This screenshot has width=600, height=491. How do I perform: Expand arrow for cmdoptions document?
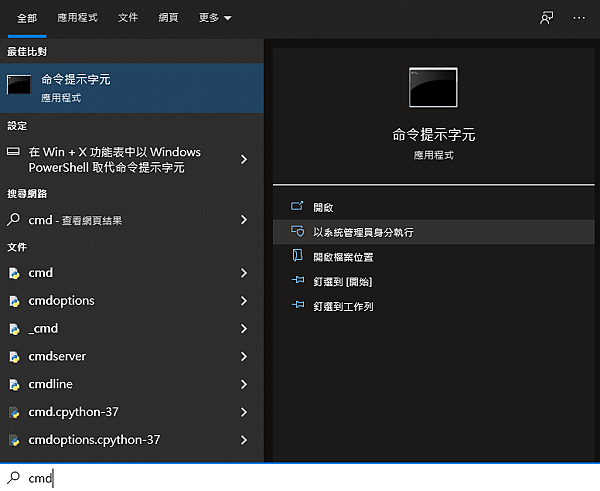(x=244, y=301)
